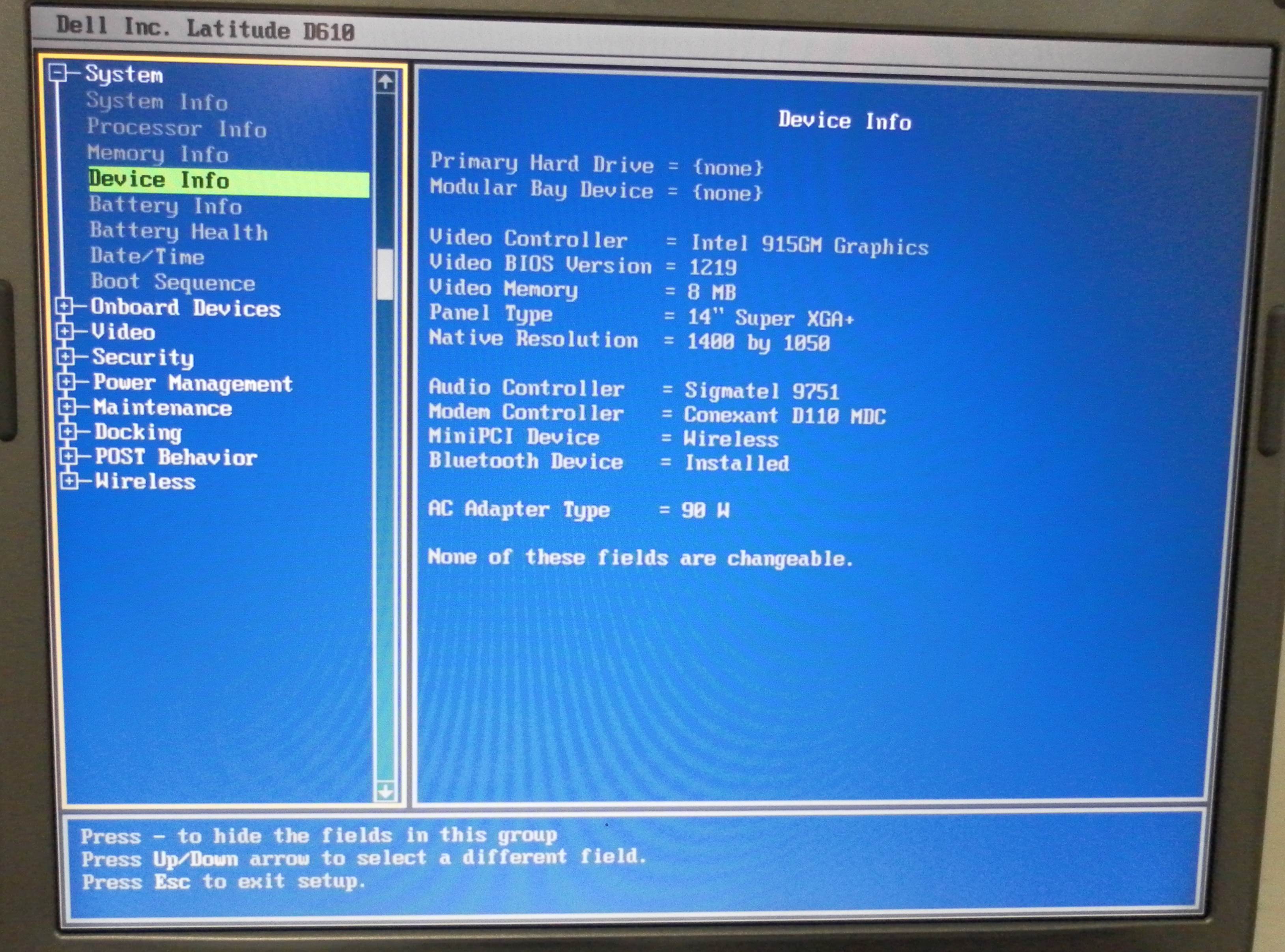Open Memory Info entry

point(159,154)
